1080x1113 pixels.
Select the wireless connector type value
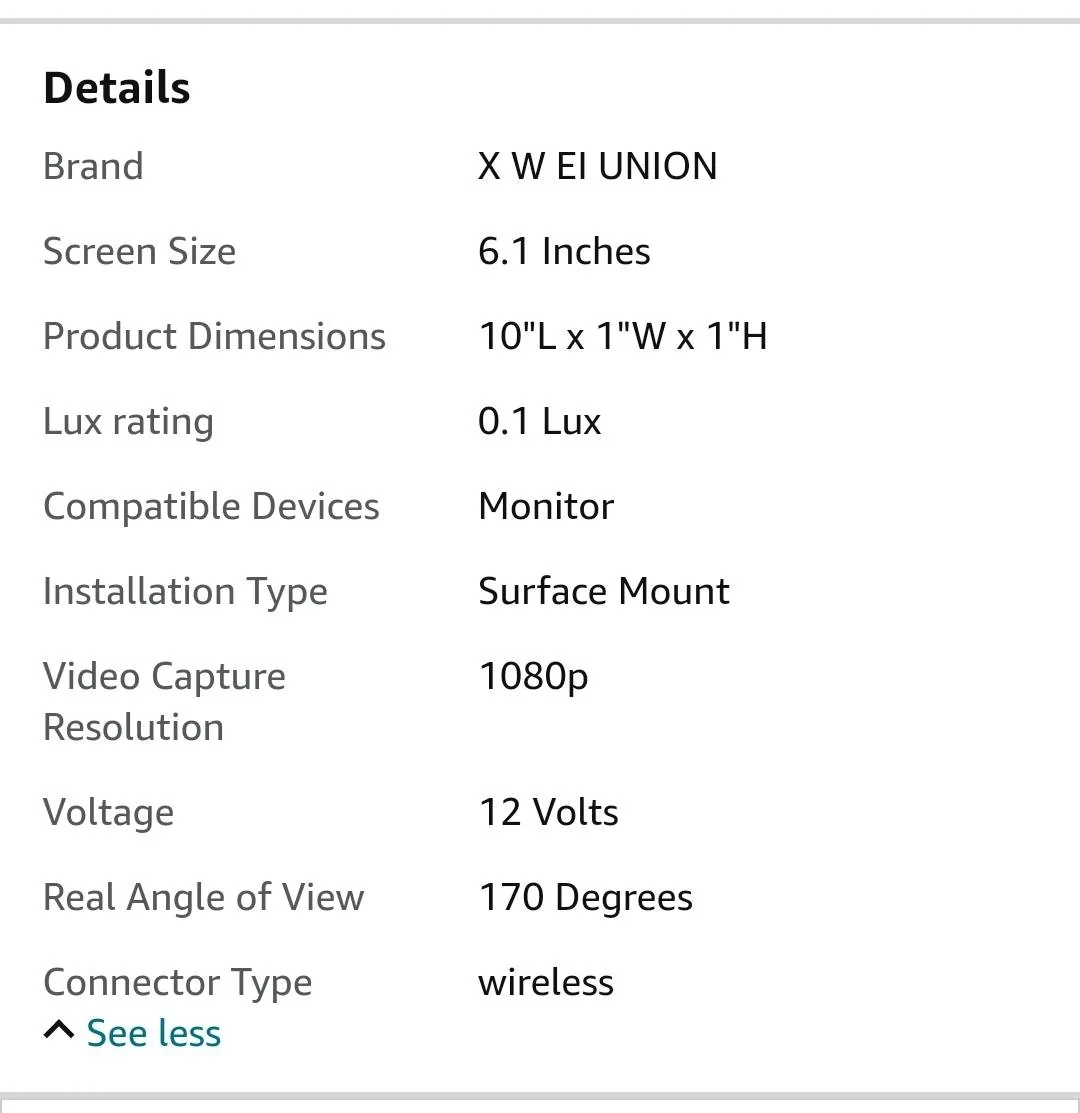tap(546, 982)
